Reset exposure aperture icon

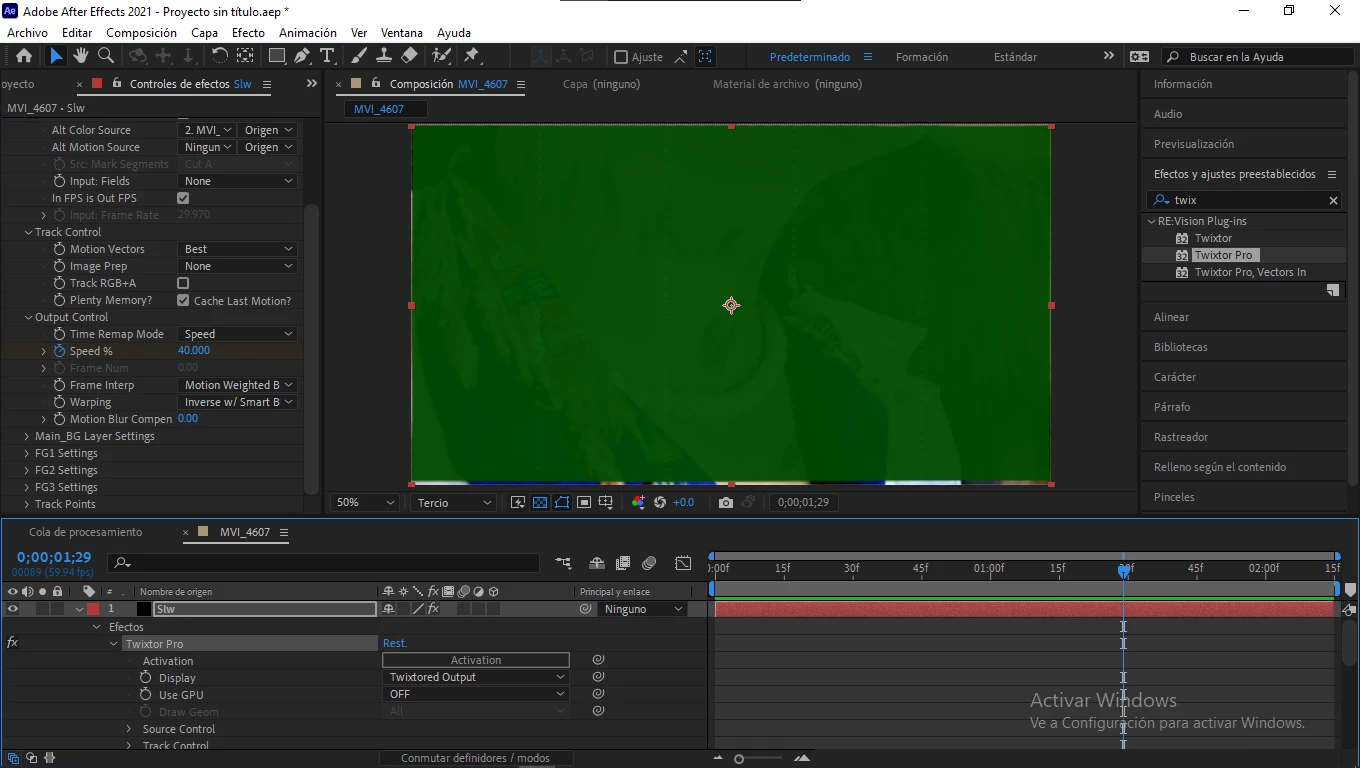coord(660,502)
